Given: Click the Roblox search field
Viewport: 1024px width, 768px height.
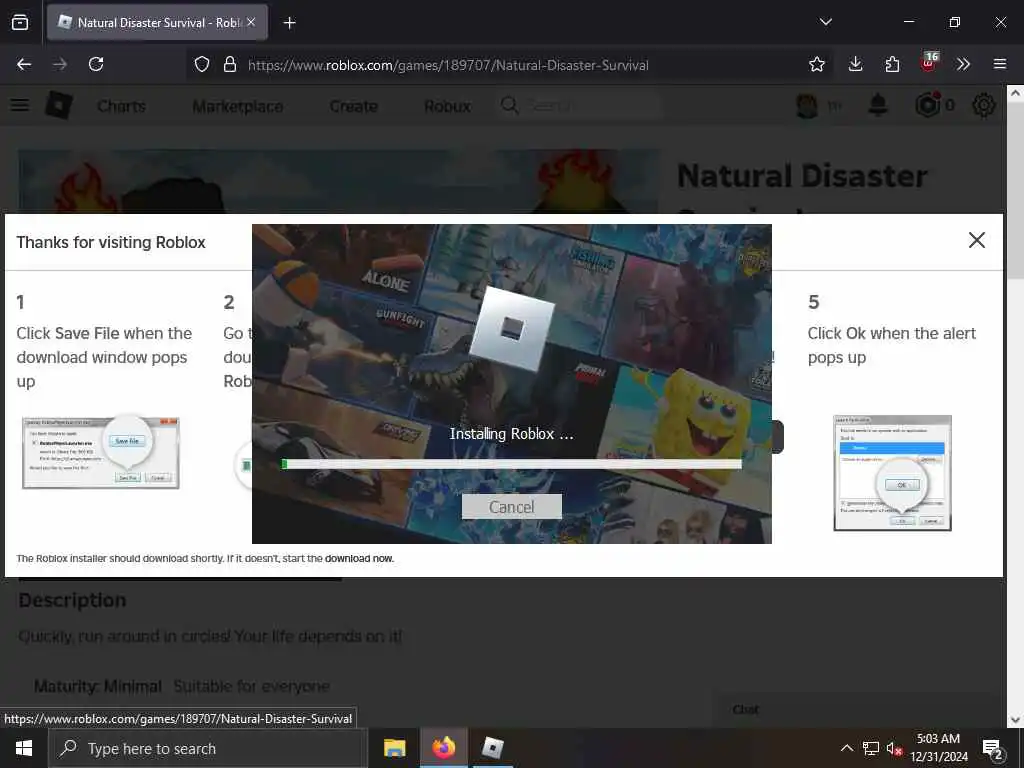Looking at the screenshot, I should (581, 105).
